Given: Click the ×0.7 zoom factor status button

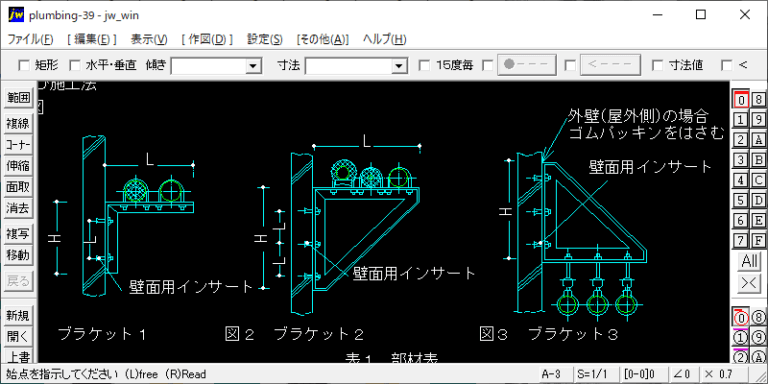Looking at the screenshot, I should pos(725,375).
